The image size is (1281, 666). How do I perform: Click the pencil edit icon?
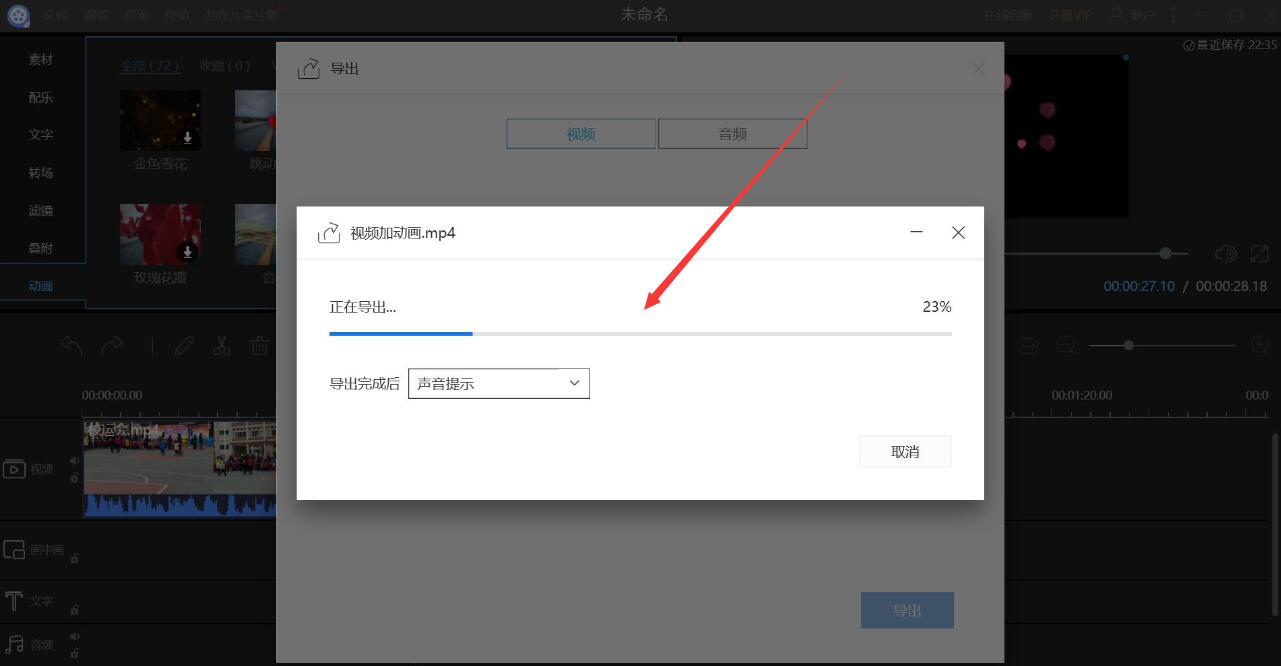tap(184, 346)
